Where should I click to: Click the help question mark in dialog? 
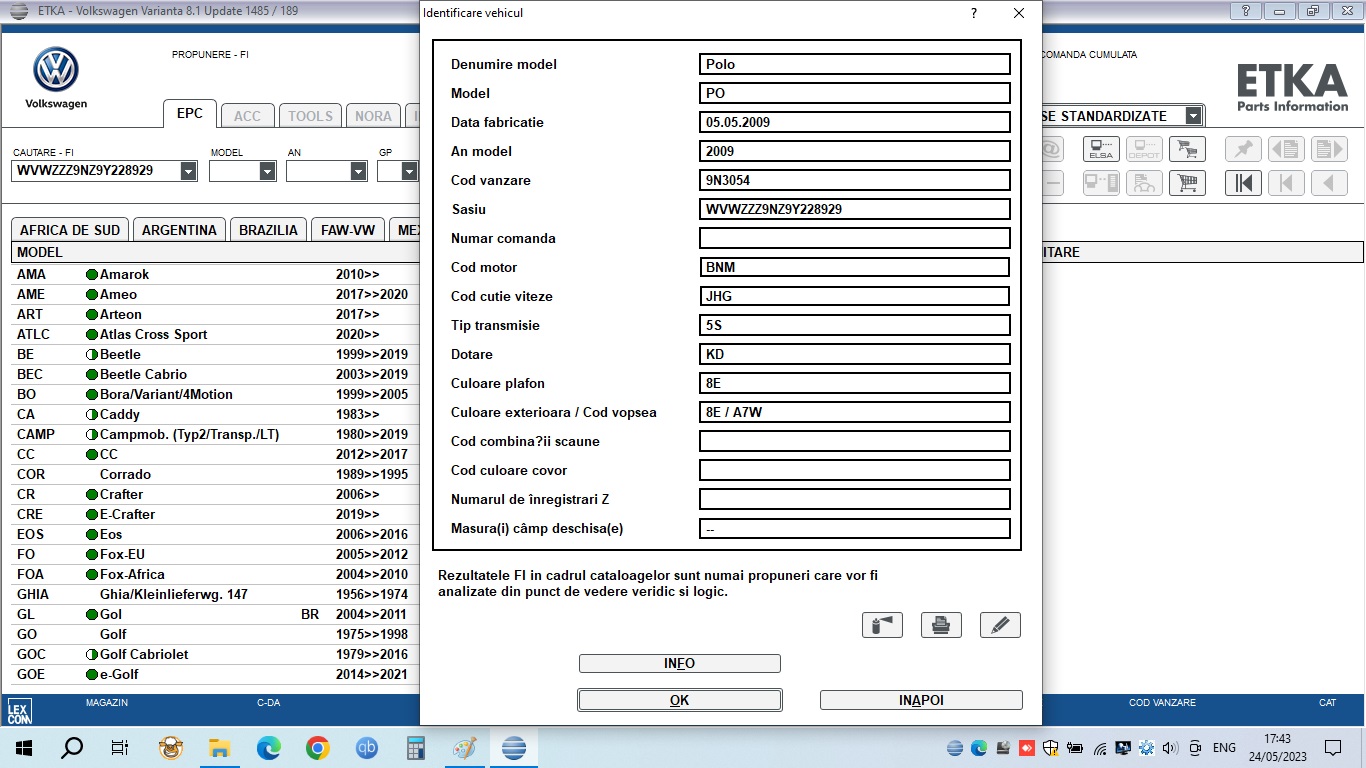coord(974,13)
